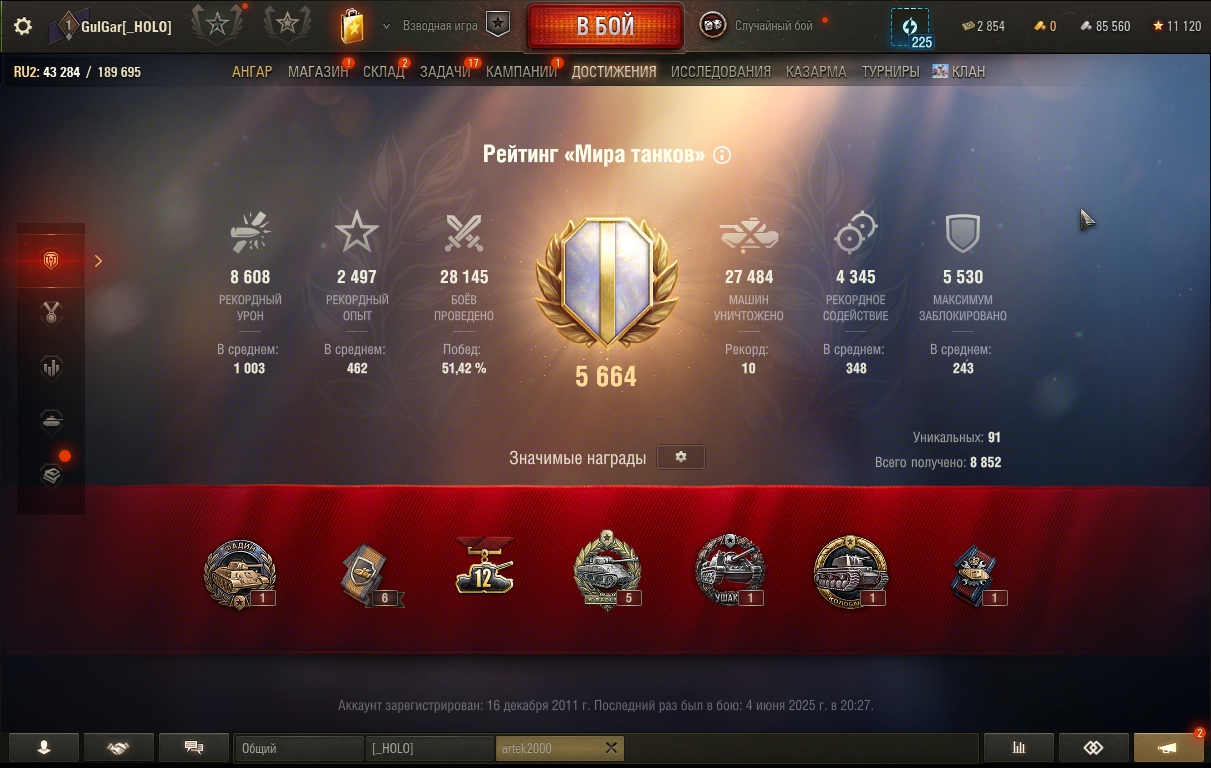Switch to the АНГАР tab
This screenshot has width=1211, height=768.
click(252, 71)
